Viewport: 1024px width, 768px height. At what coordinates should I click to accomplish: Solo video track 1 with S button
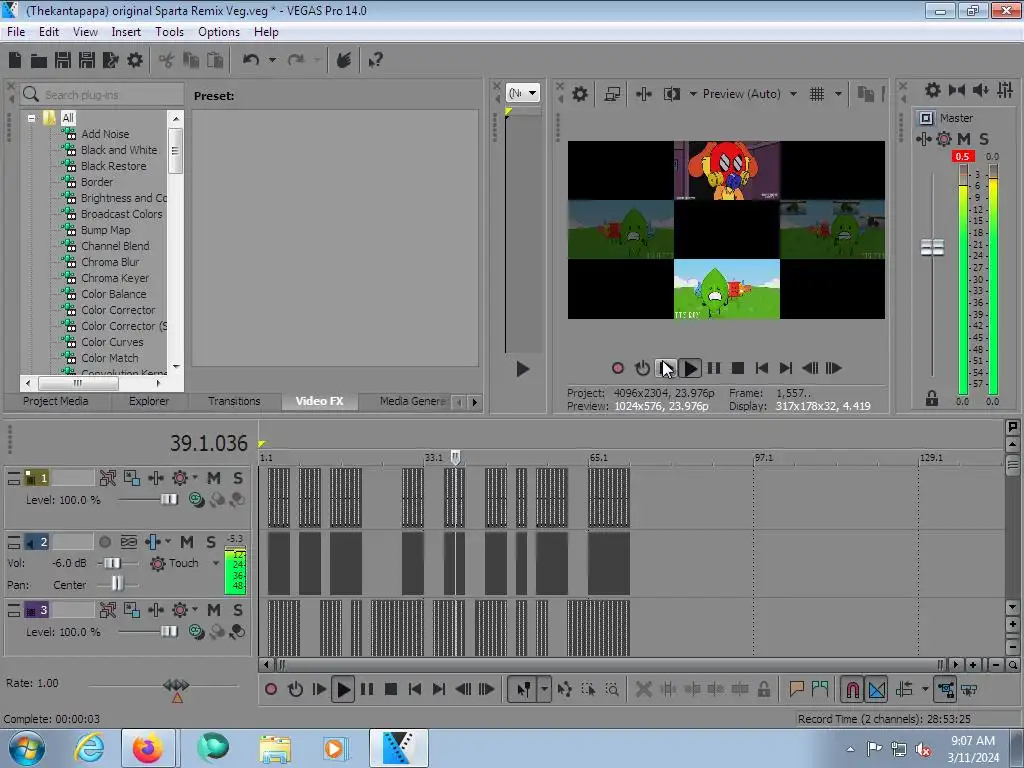[238, 478]
